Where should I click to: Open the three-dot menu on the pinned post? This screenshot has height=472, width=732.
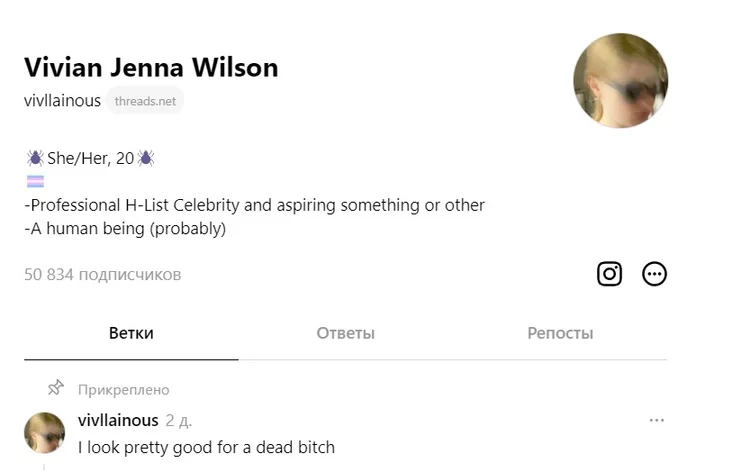656,420
